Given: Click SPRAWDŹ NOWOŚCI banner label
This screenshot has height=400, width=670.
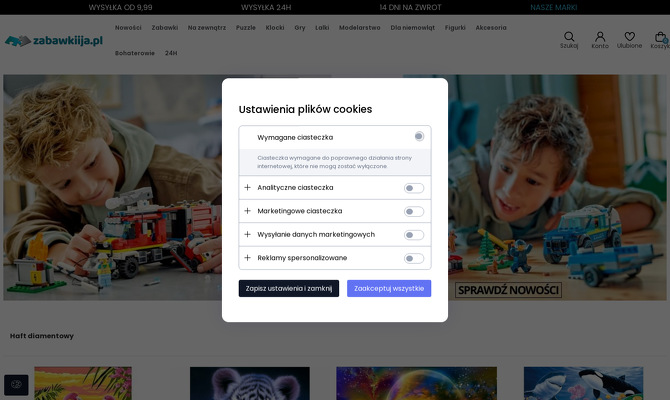Looking at the screenshot, I should click(508, 290).
